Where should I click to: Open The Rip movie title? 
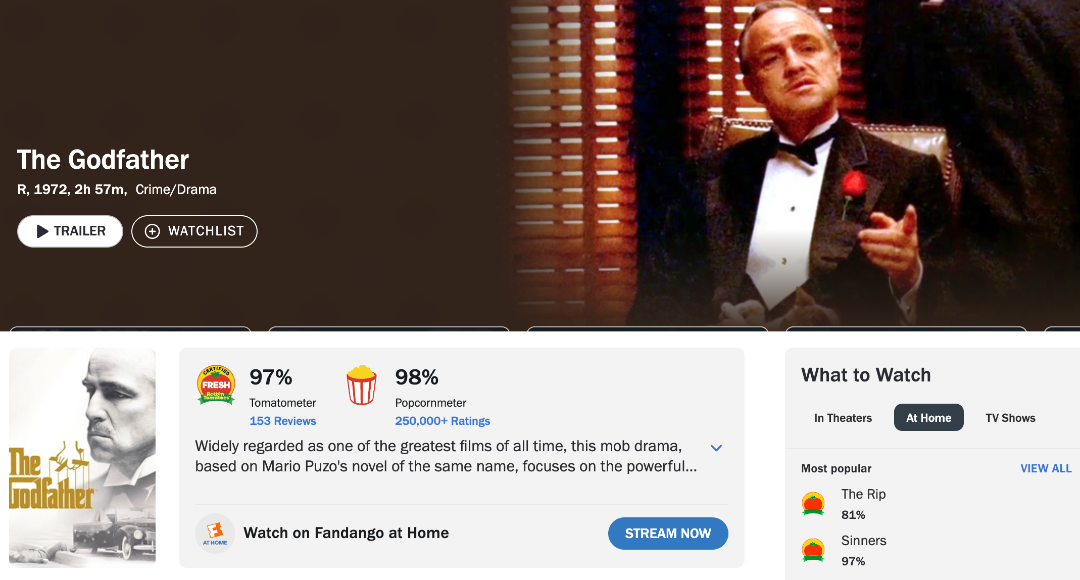pos(863,494)
